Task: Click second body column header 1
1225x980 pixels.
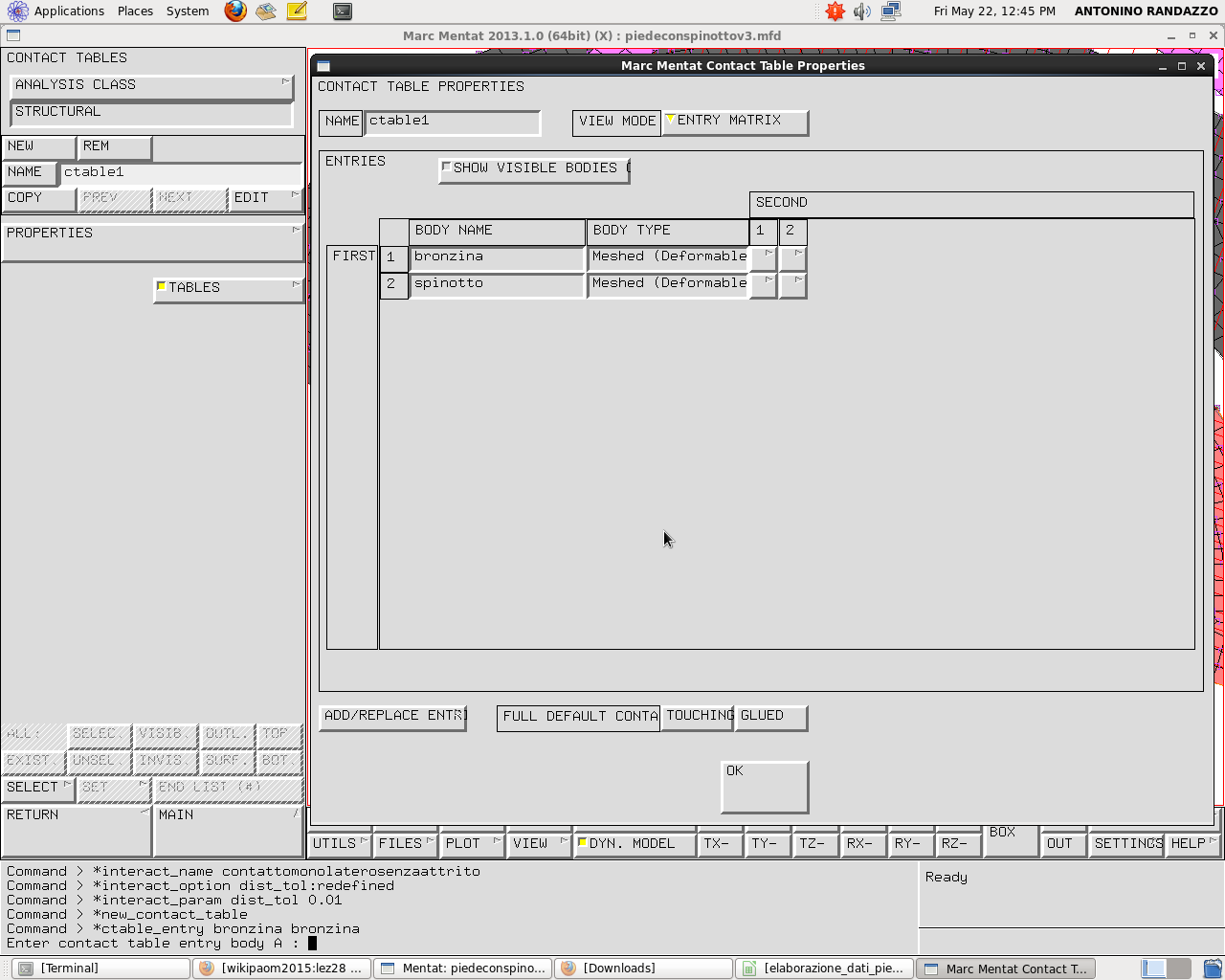Action: [x=763, y=231]
